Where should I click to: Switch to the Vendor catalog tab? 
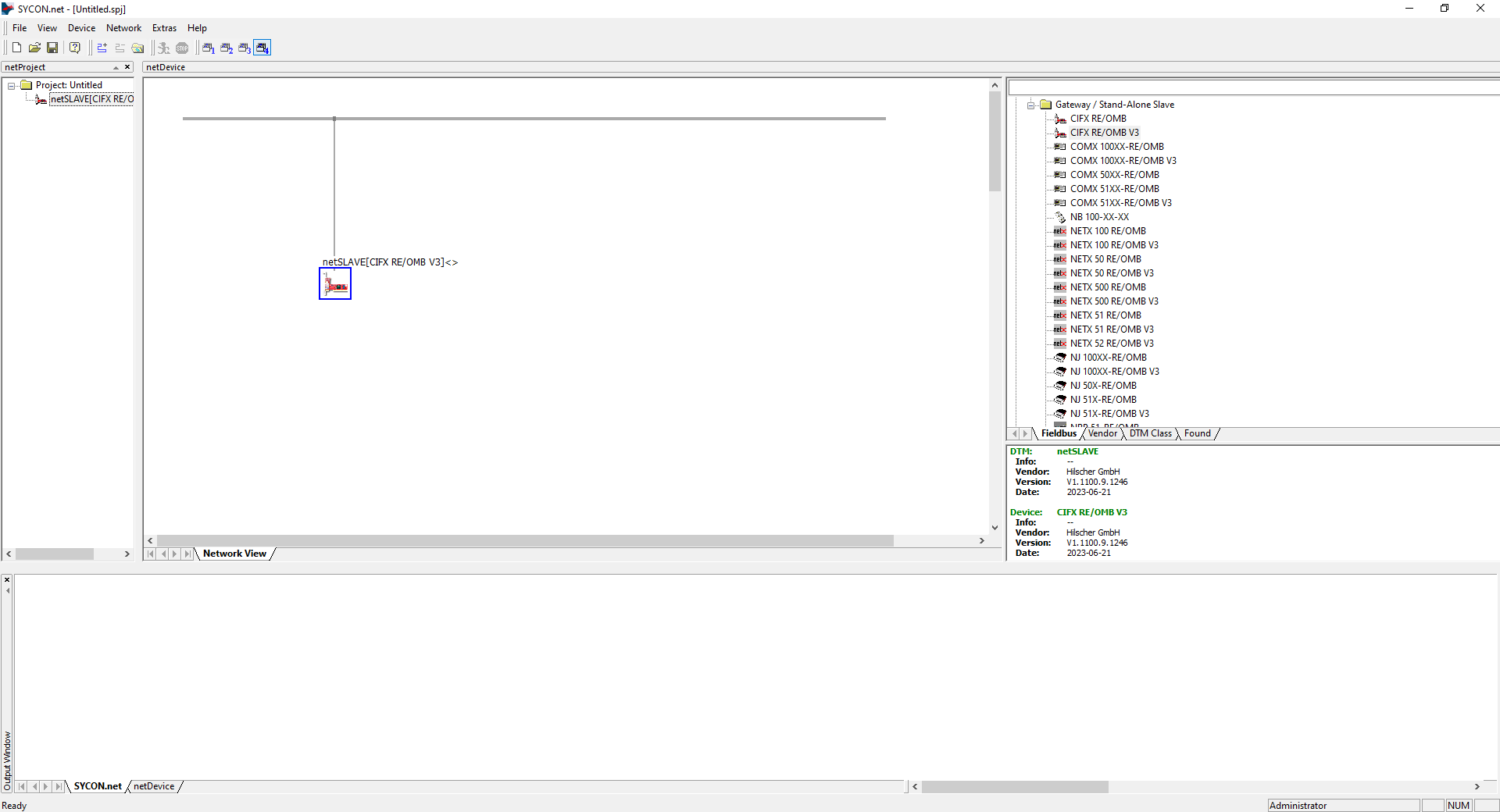click(x=1102, y=433)
